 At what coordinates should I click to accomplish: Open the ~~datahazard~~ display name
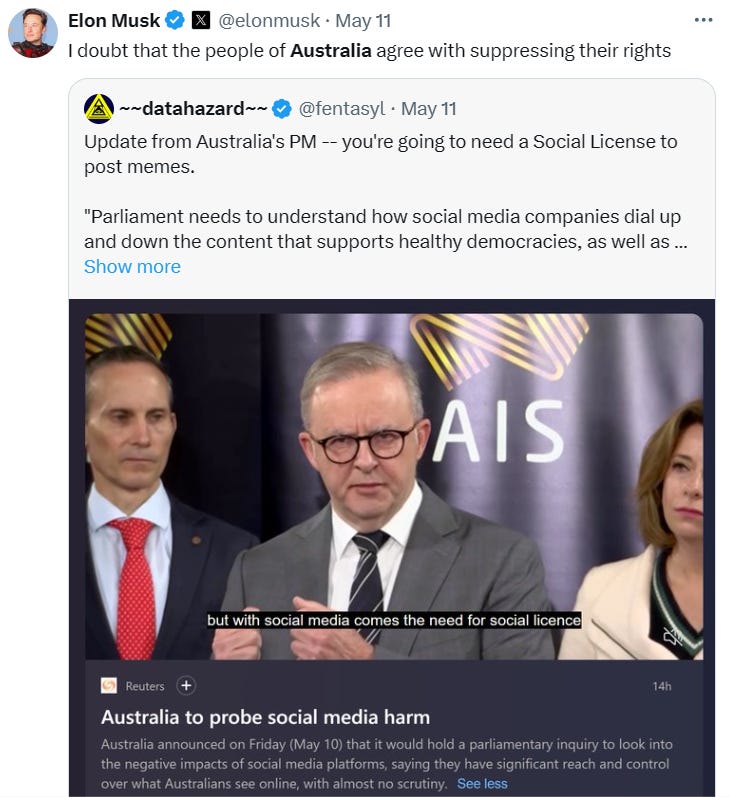pyautogui.click(x=193, y=109)
